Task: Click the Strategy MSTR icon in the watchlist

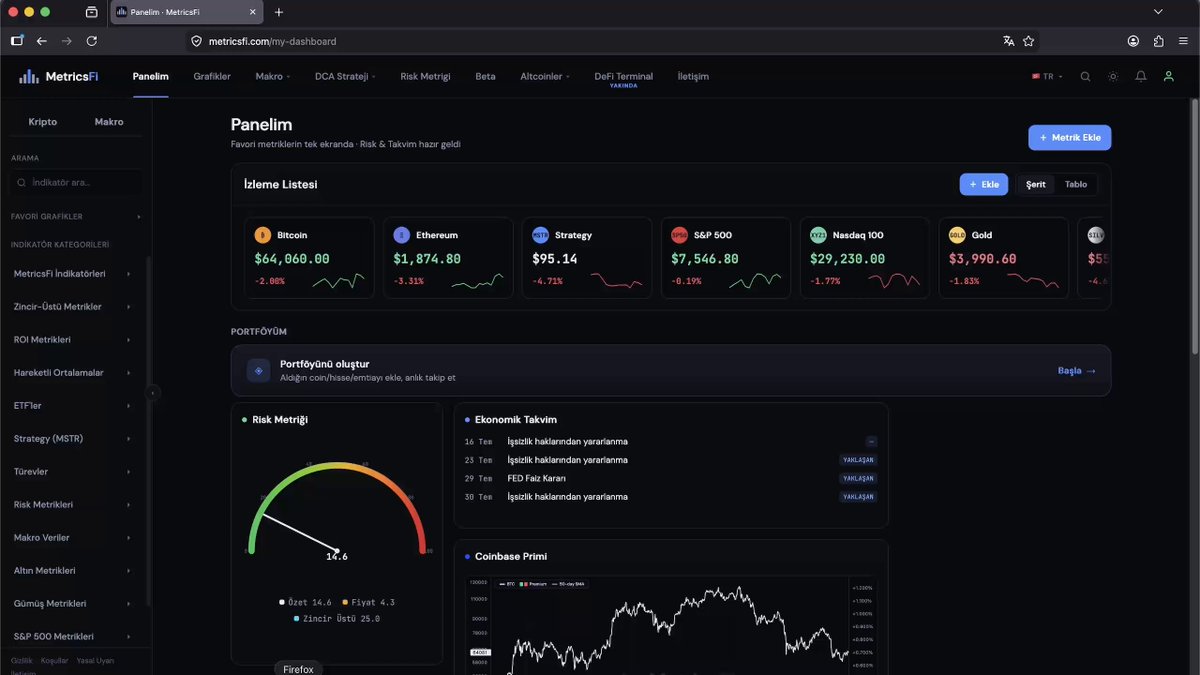Action: pyautogui.click(x=541, y=235)
